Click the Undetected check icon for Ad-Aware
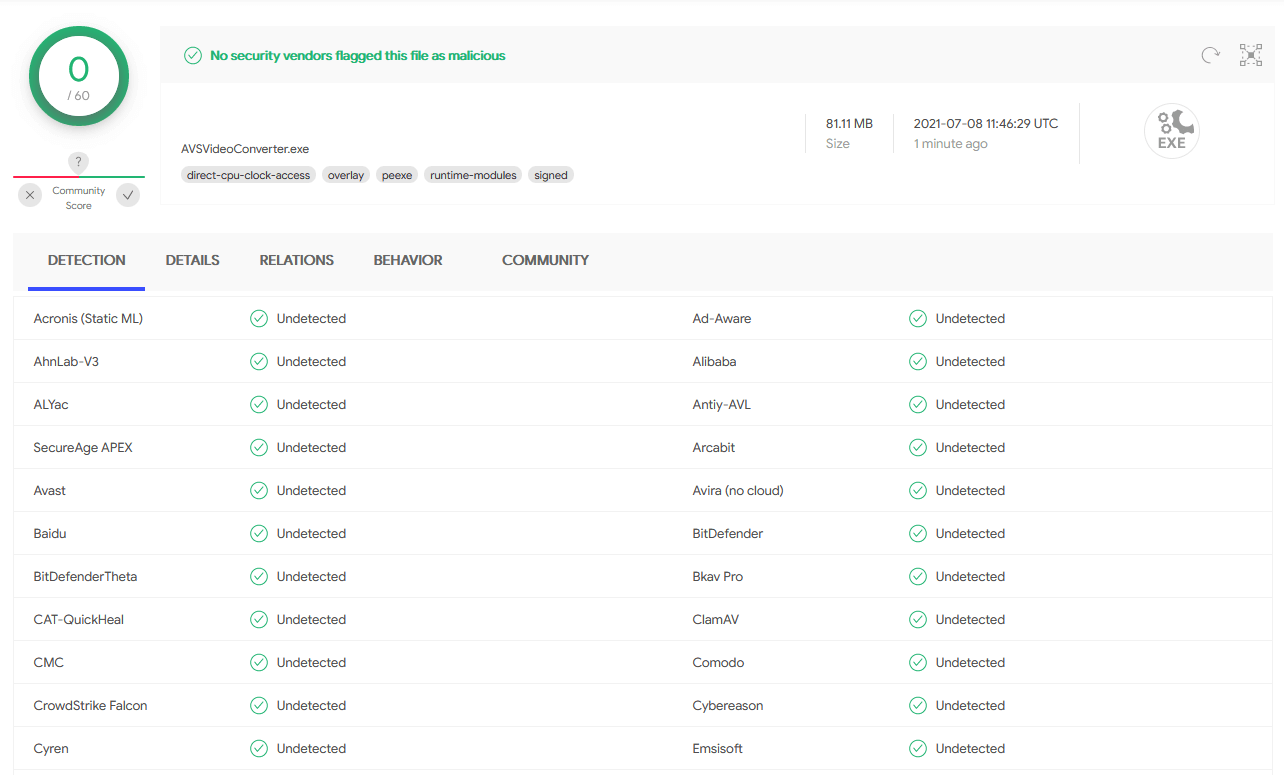Image resolution: width=1284 pixels, height=775 pixels. pyautogui.click(x=918, y=319)
